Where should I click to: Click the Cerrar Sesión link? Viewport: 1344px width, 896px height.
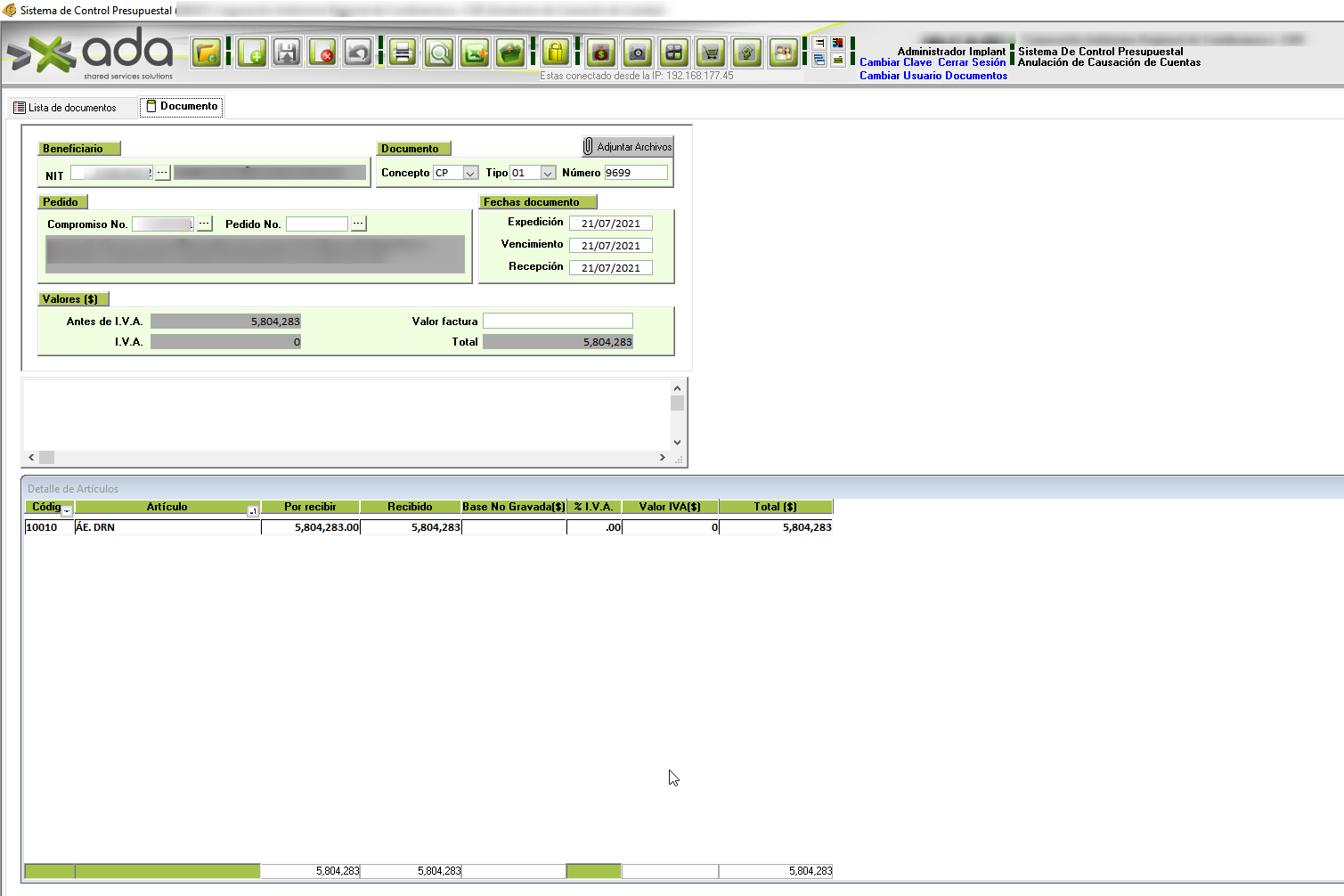971,62
